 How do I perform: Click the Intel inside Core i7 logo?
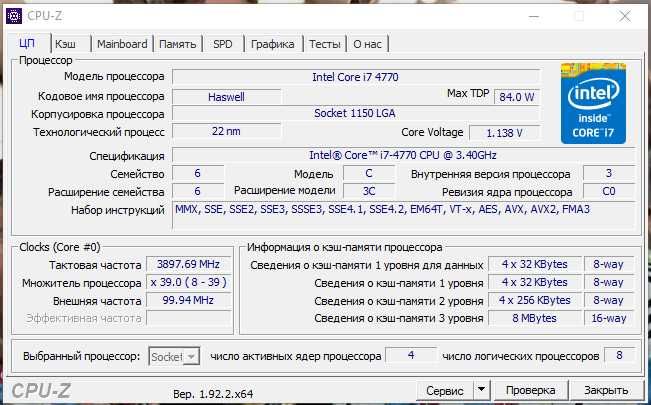click(593, 103)
